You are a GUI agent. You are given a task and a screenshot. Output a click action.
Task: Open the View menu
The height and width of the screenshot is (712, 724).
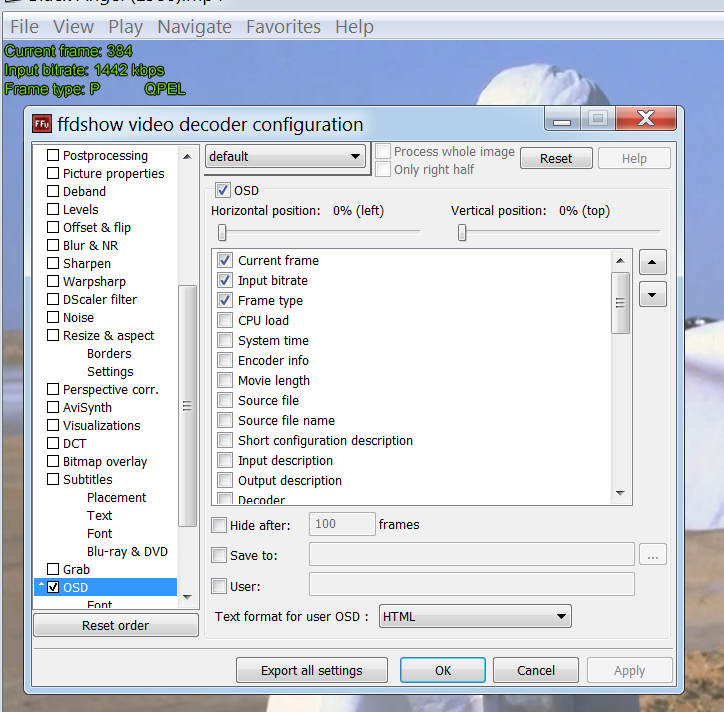pyautogui.click(x=73, y=27)
